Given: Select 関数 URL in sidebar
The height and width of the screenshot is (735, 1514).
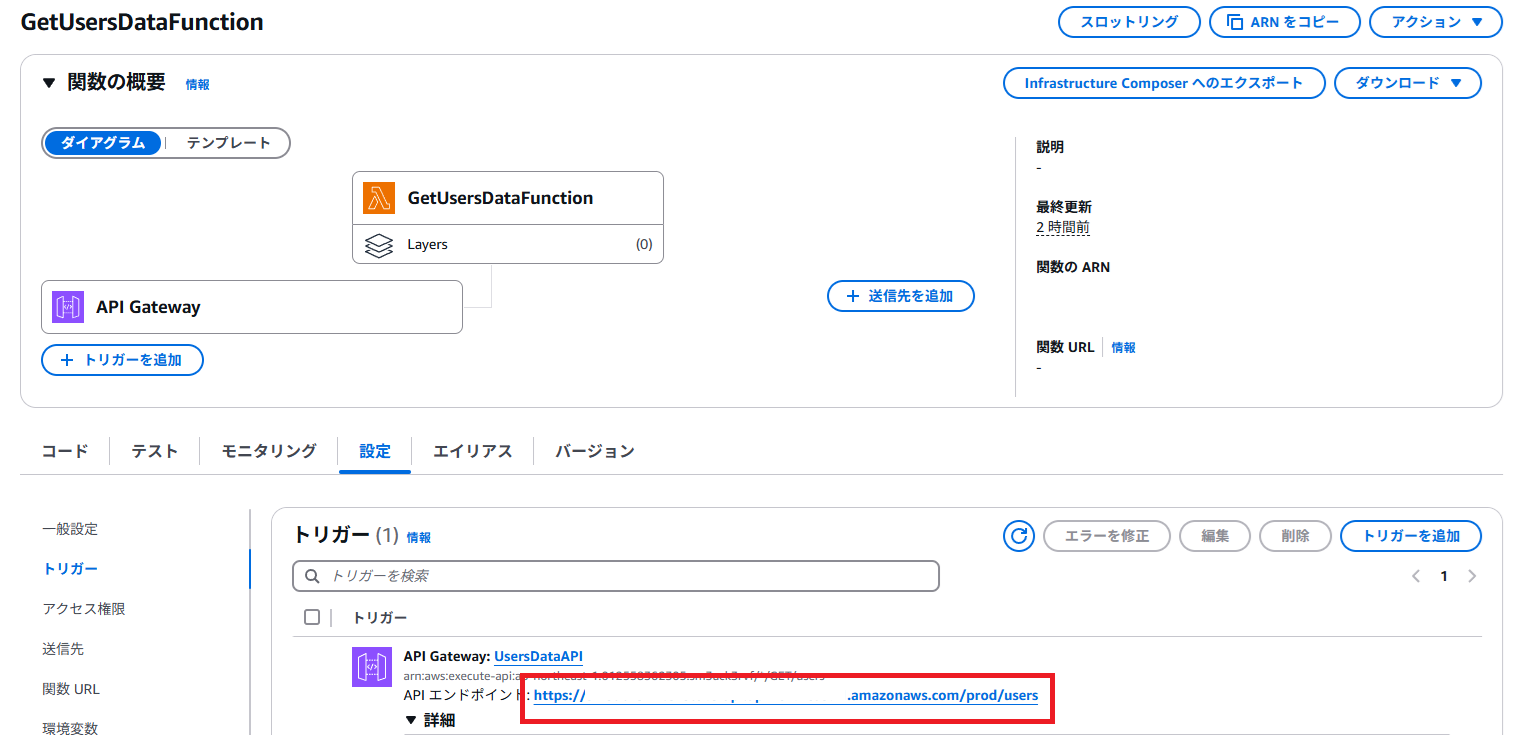Looking at the screenshot, I should (71, 689).
